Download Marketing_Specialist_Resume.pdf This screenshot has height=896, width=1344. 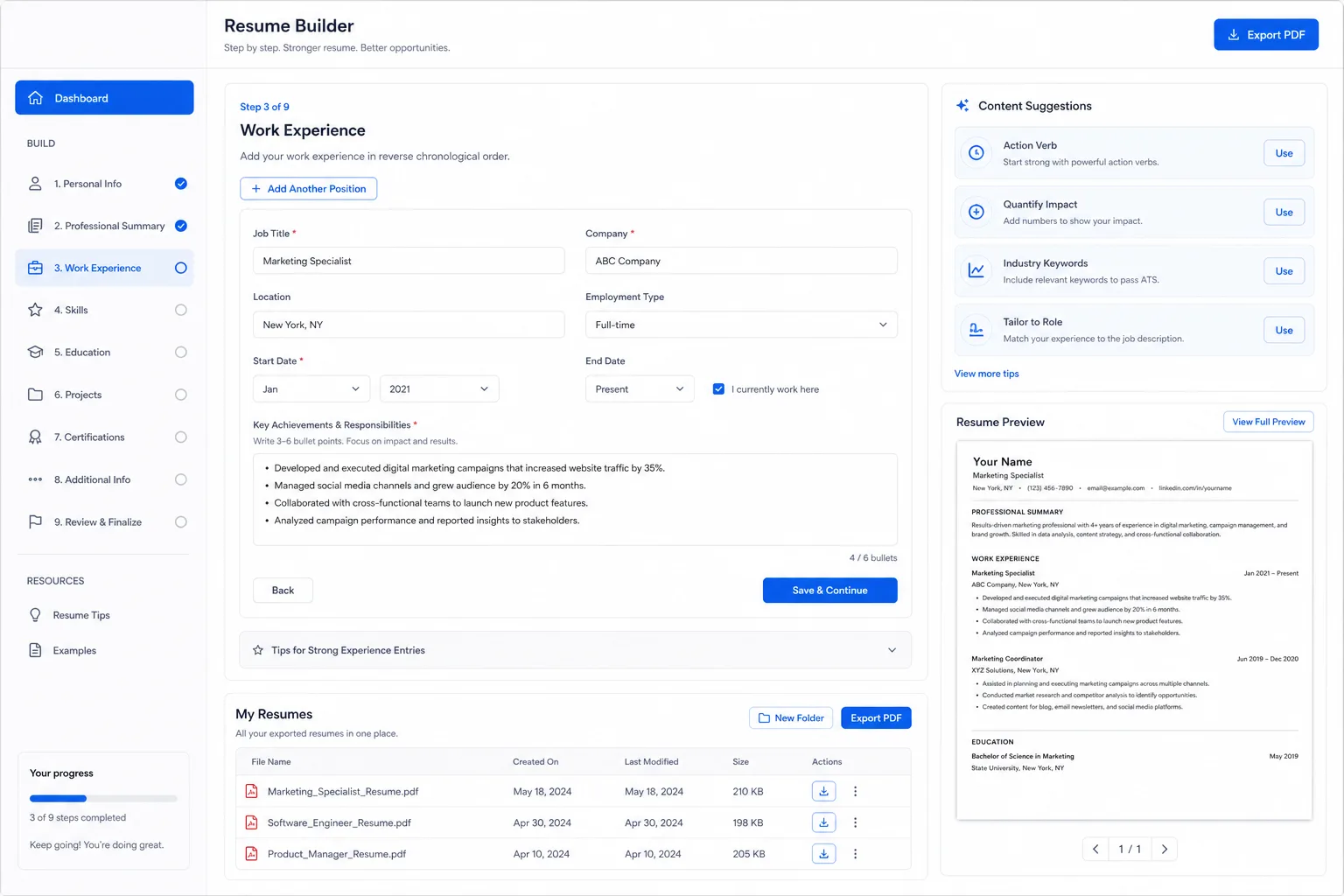(x=823, y=791)
